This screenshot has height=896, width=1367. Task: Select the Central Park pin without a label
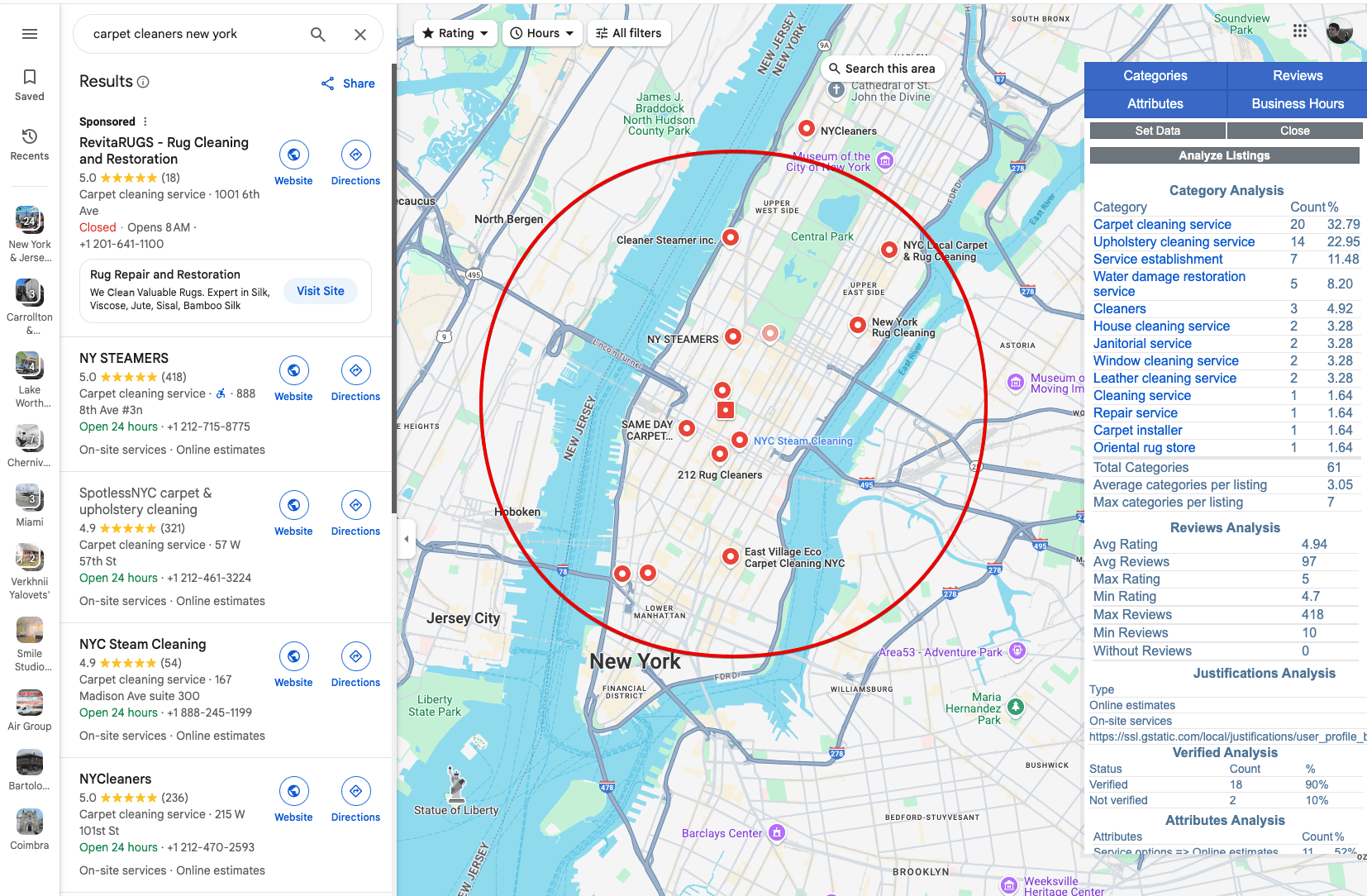769,333
